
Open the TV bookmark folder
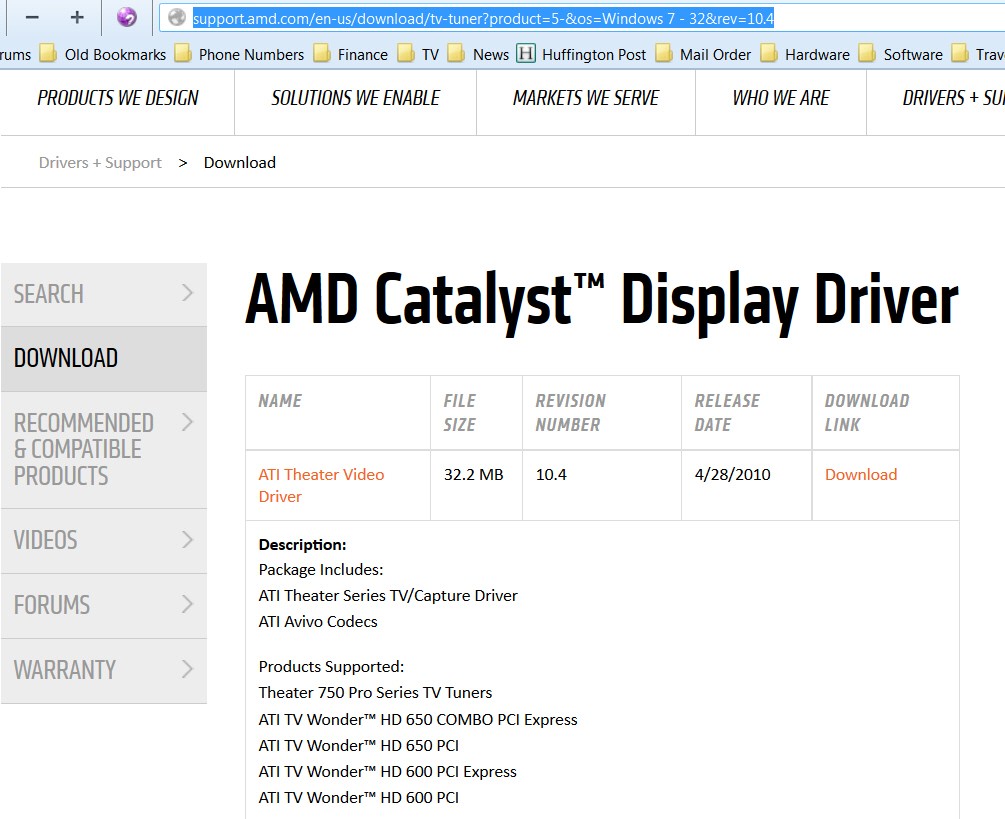[x=419, y=54]
